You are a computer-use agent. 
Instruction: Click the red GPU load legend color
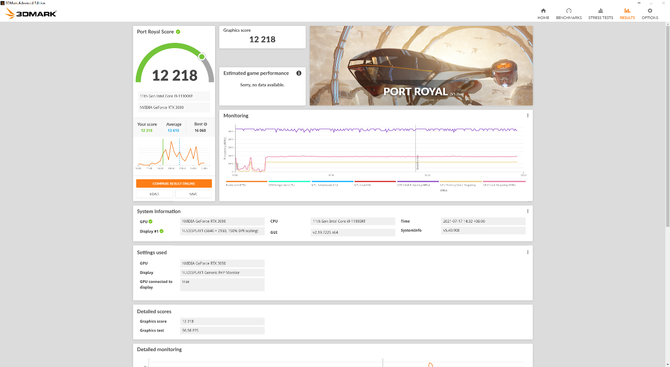point(375,182)
